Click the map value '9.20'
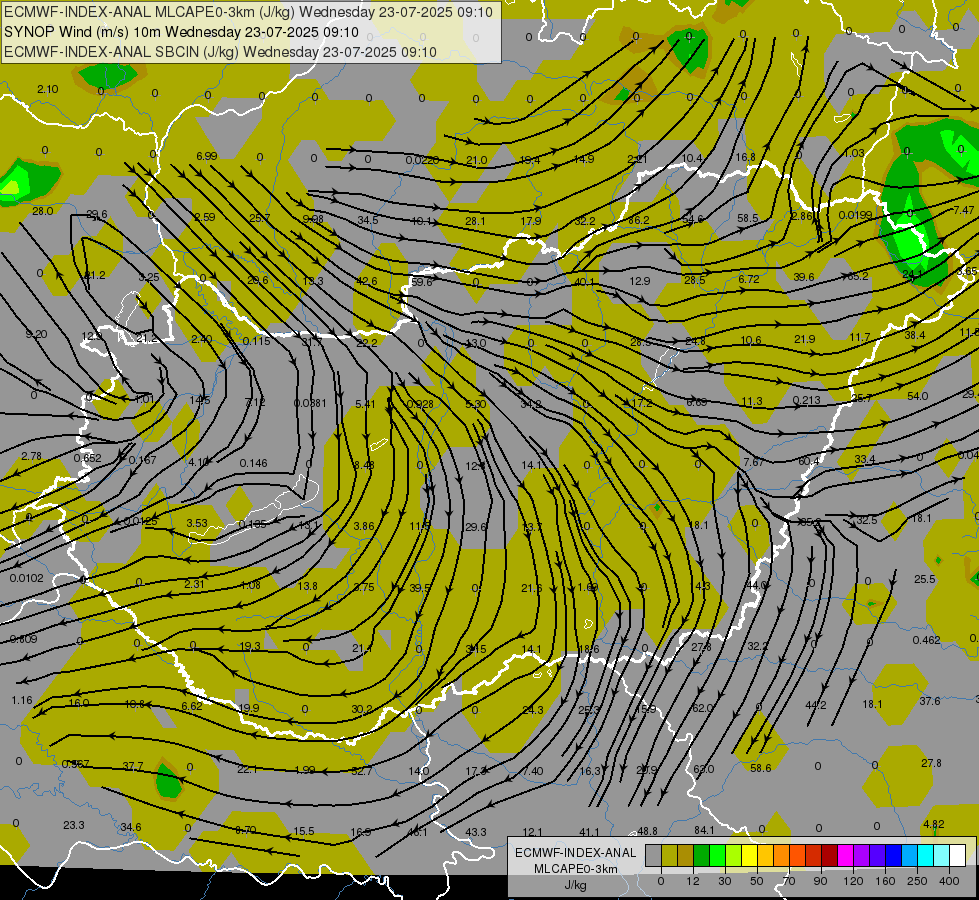This screenshot has height=900, width=979. (36, 334)
